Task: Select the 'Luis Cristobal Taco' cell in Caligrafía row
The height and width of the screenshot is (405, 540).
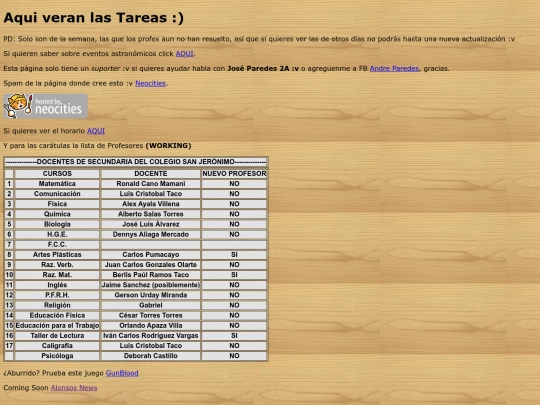Action: click(150, 346)
